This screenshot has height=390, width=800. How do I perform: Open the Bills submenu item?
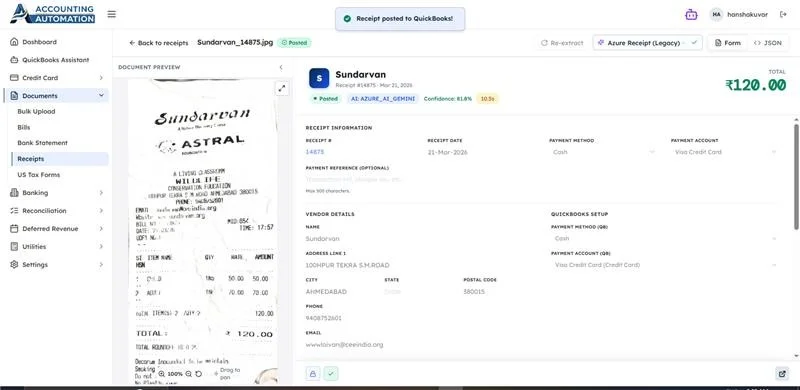tap(24, 127)
